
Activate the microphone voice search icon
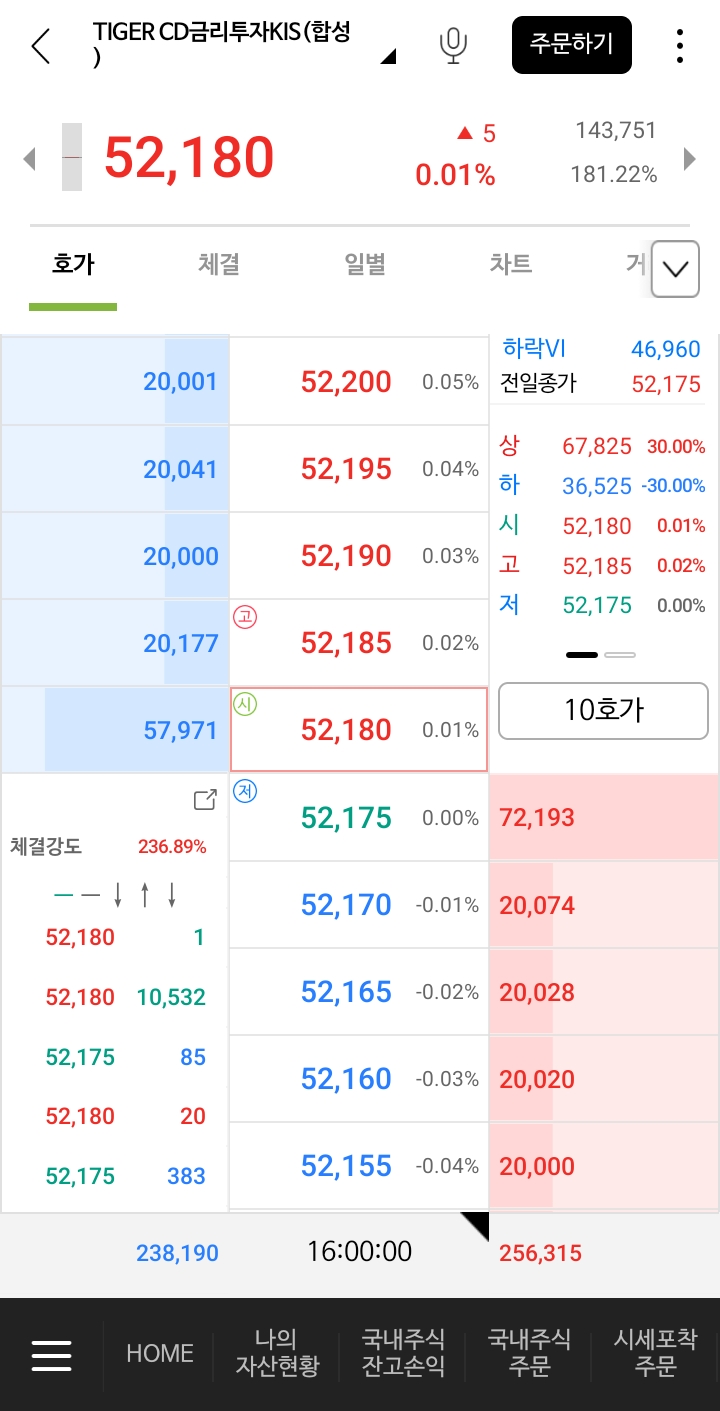(454, 46)
